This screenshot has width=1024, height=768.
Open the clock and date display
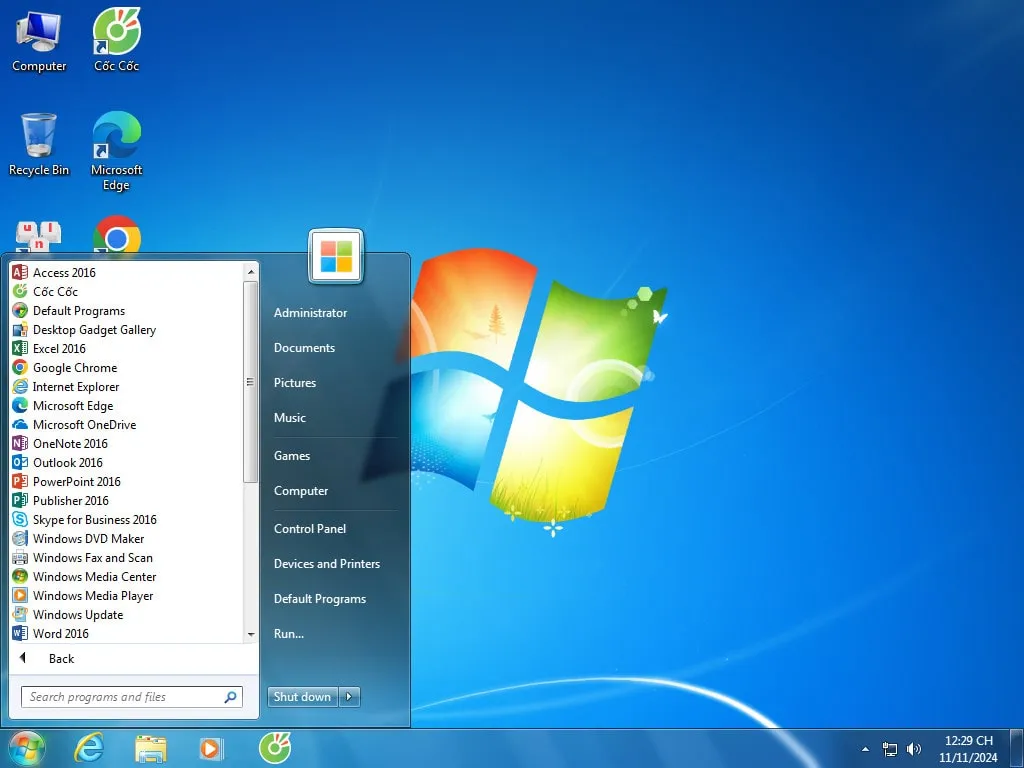968,749
